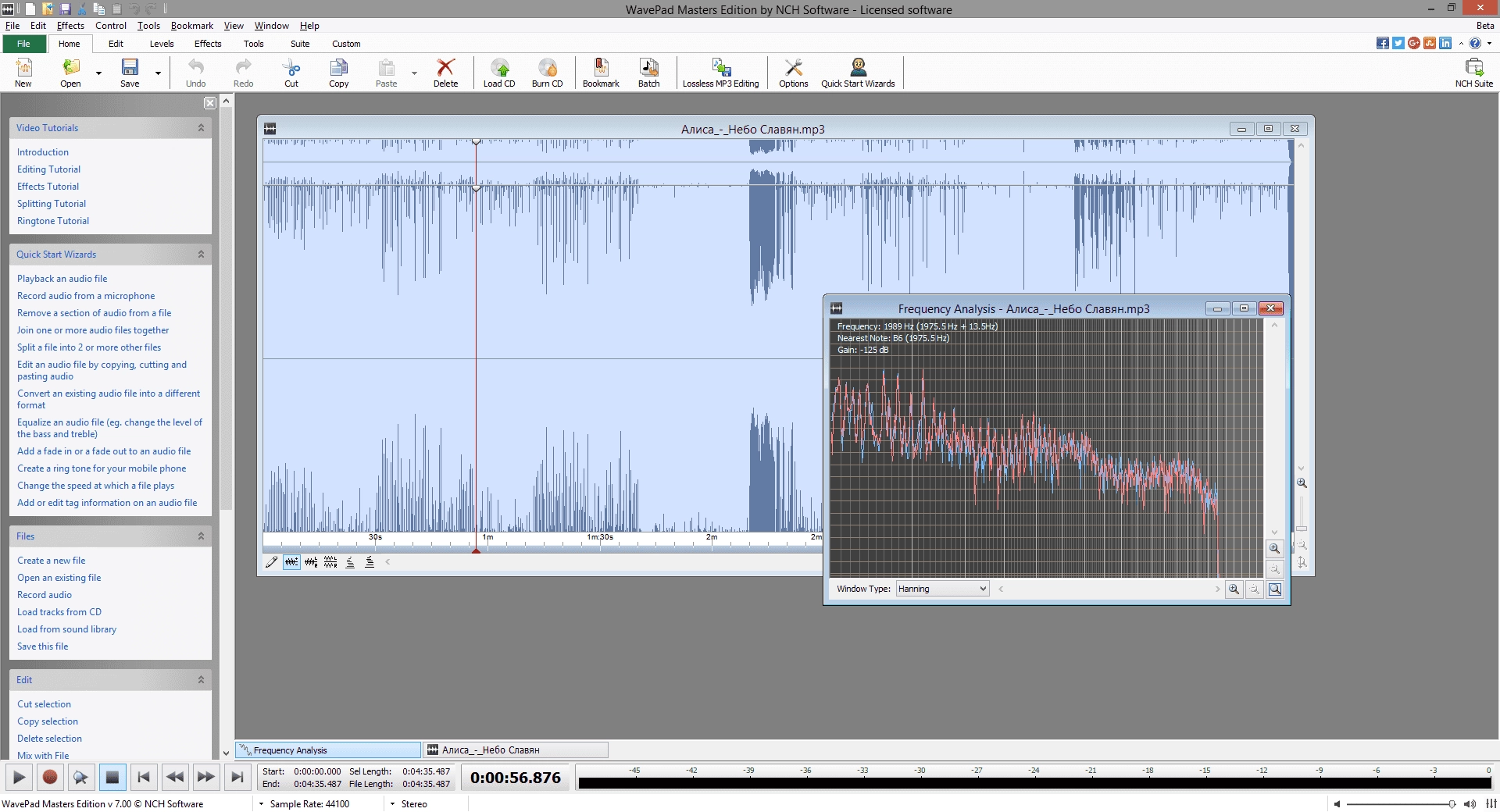Viewport: 1500px width, 812px height.
Task: Close the left sidebar panel with X
Action: pyautogui.click(x=210, y=103)
